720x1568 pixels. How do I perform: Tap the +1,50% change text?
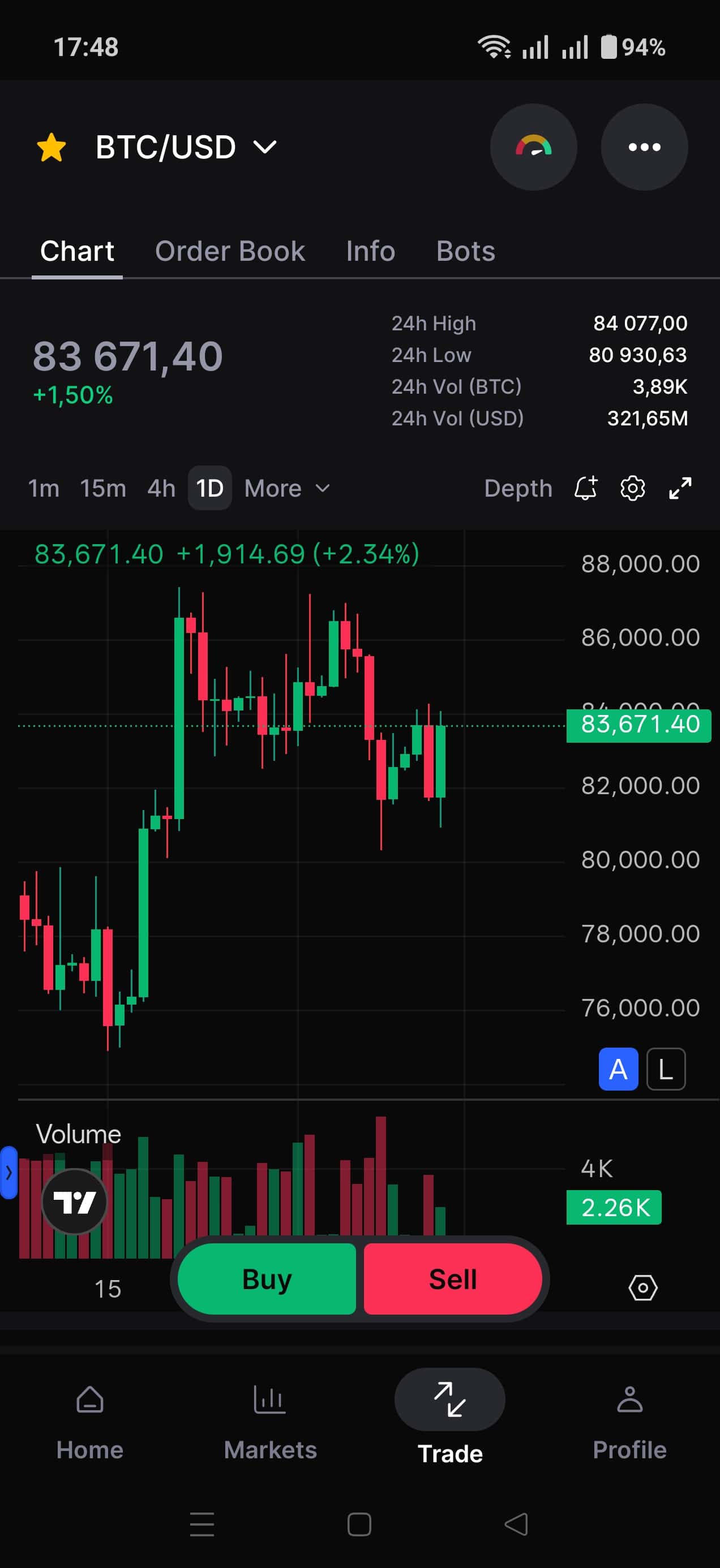[x=72, y=395]
